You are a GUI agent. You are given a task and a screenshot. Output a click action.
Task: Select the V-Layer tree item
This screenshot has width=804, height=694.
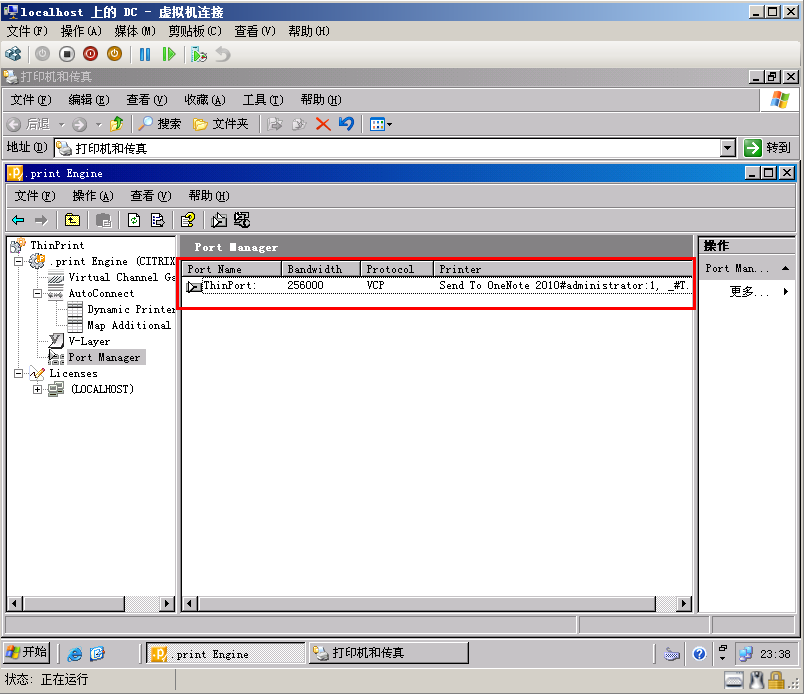[x=89, y=341]
